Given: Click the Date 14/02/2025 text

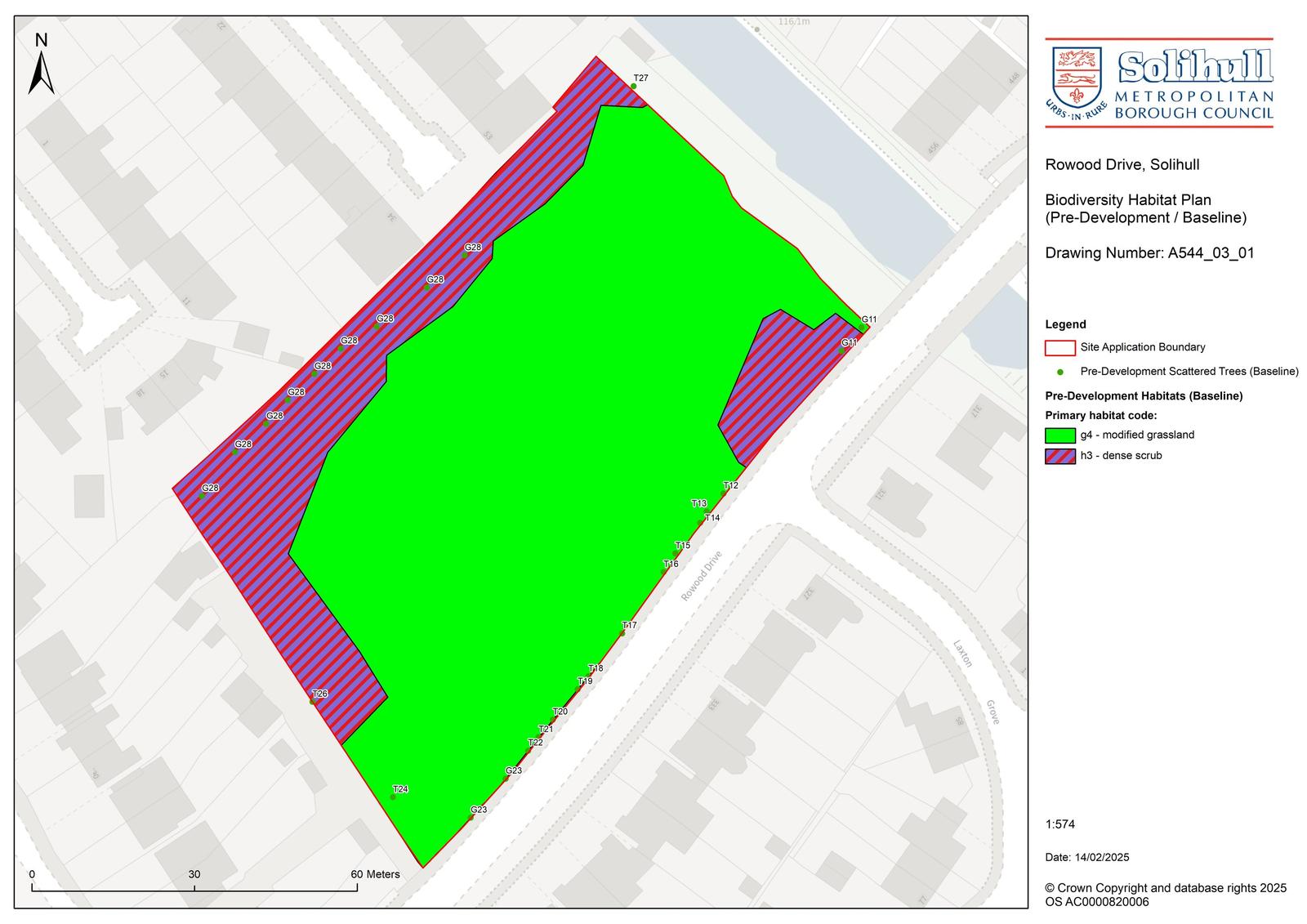Looking at the screenshot, I should (x=1086, y=857).
